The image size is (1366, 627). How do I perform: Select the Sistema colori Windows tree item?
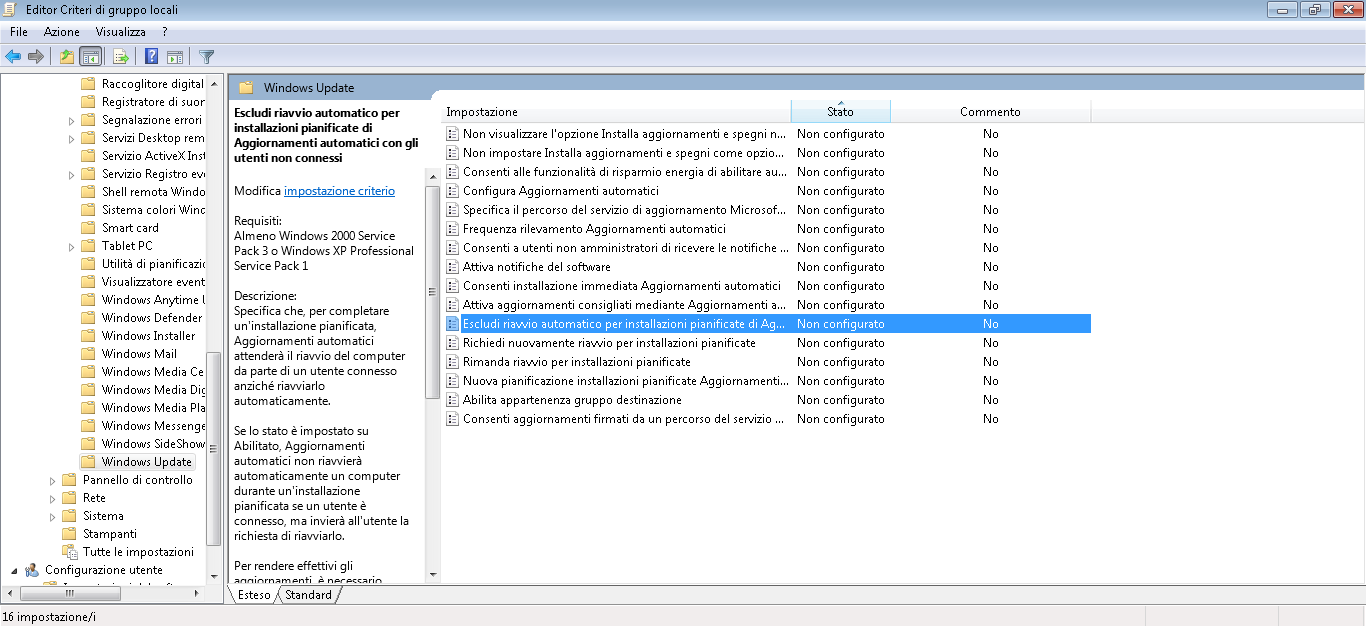(153, 210)
